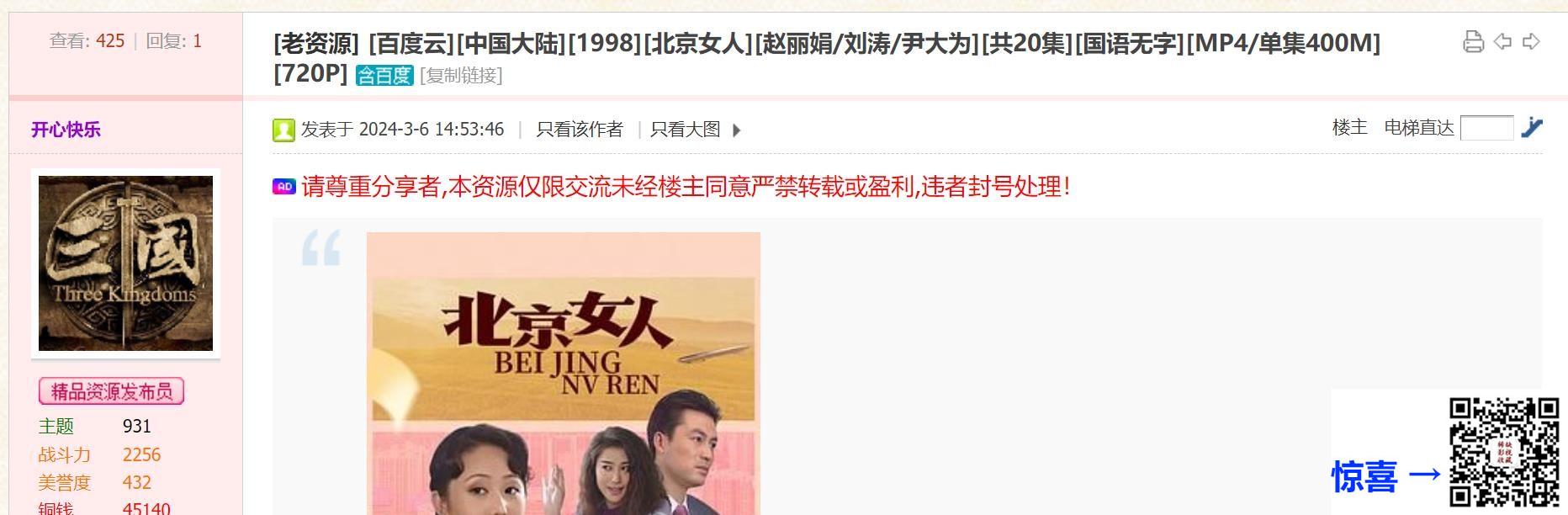The width and height of the screenshot is (1568, 515).
Task: Focus the 电梯直达 floor input box
Action: coord(1486,128)
